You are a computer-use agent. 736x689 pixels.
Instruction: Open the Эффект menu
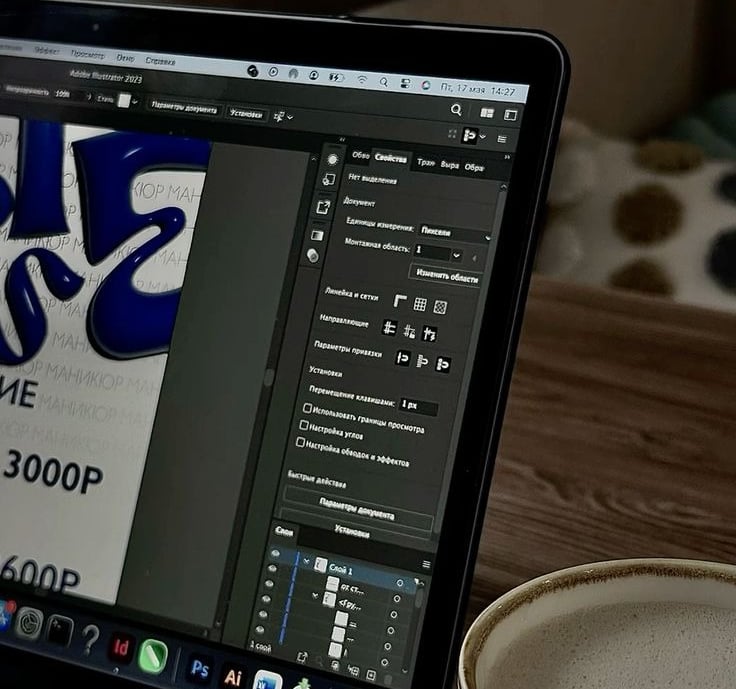[x=47, y=51]
